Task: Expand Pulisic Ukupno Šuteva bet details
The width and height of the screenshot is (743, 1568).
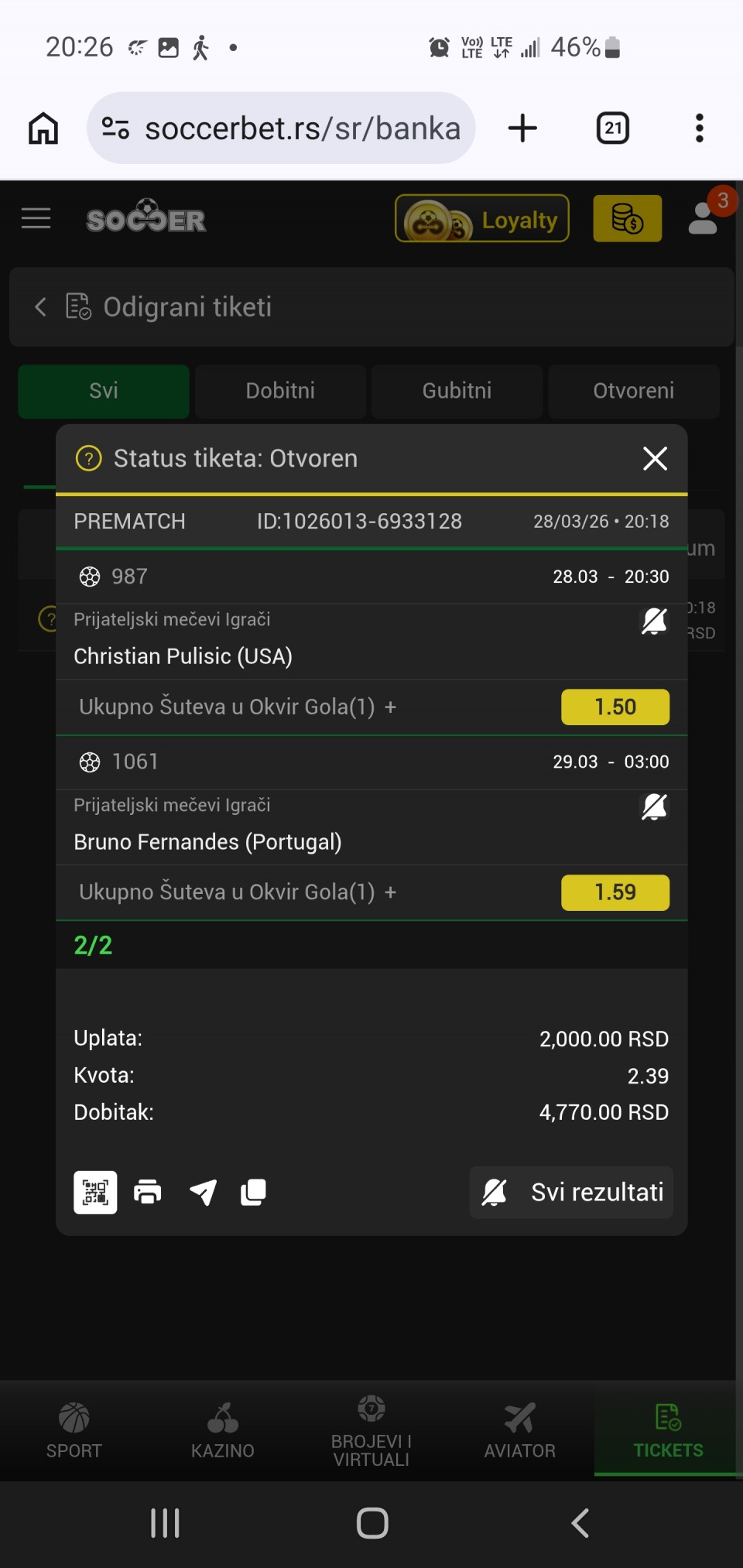Action: point(391,707)
